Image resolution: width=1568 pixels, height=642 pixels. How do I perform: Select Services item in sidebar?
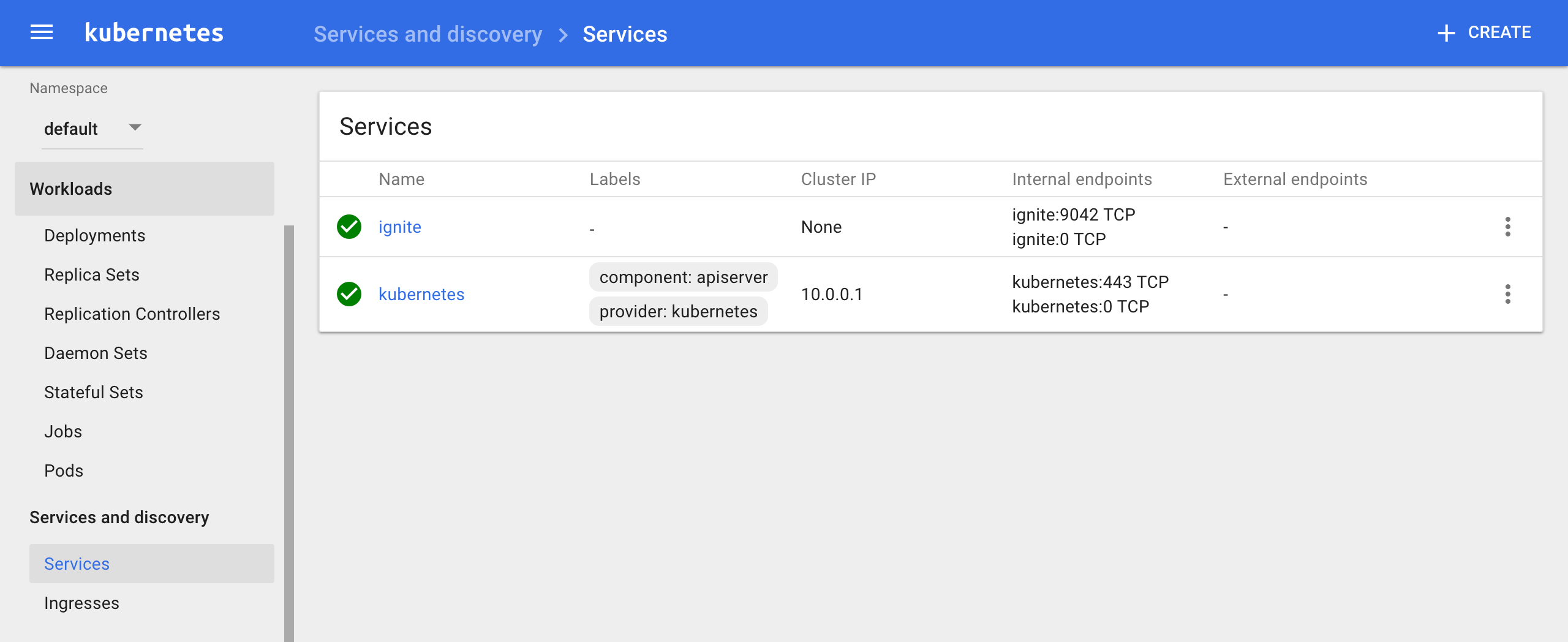tap(152, 564)
